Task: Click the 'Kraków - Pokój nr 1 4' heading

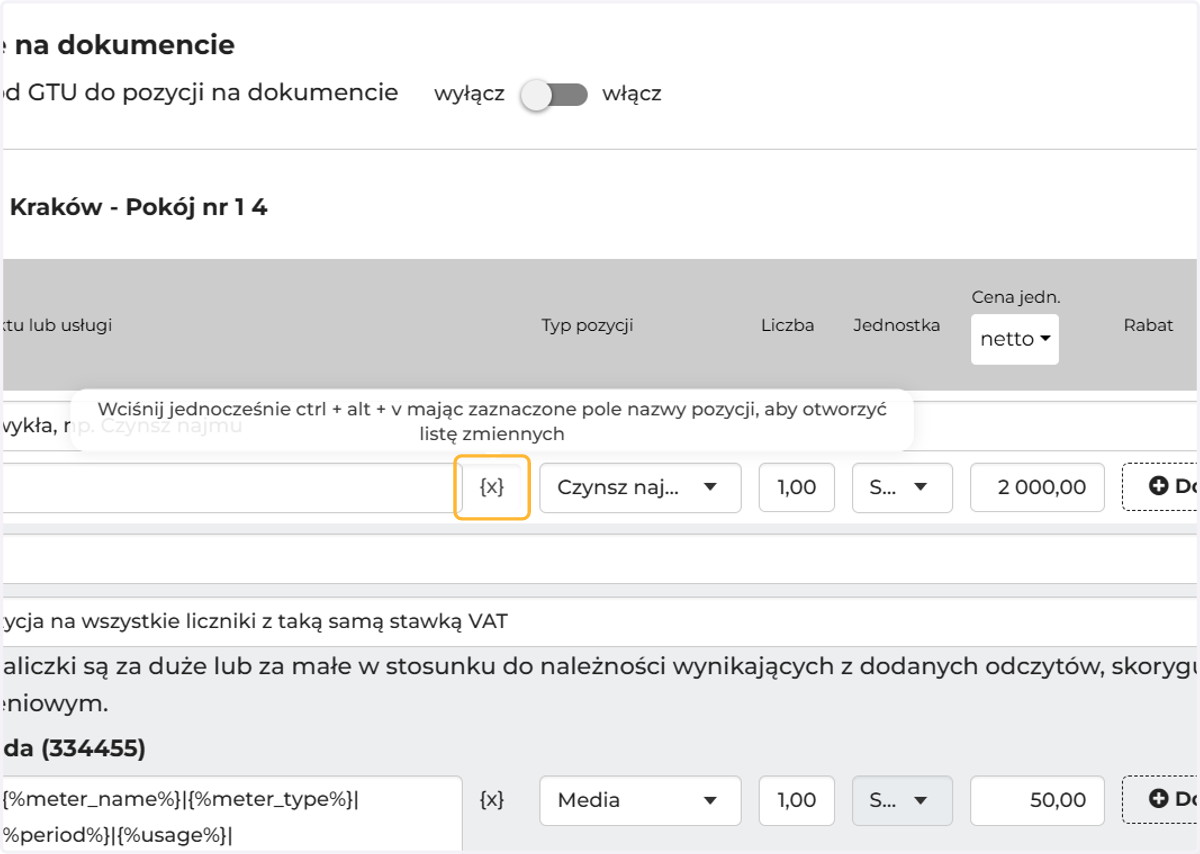Action: (x=138, y=208)
